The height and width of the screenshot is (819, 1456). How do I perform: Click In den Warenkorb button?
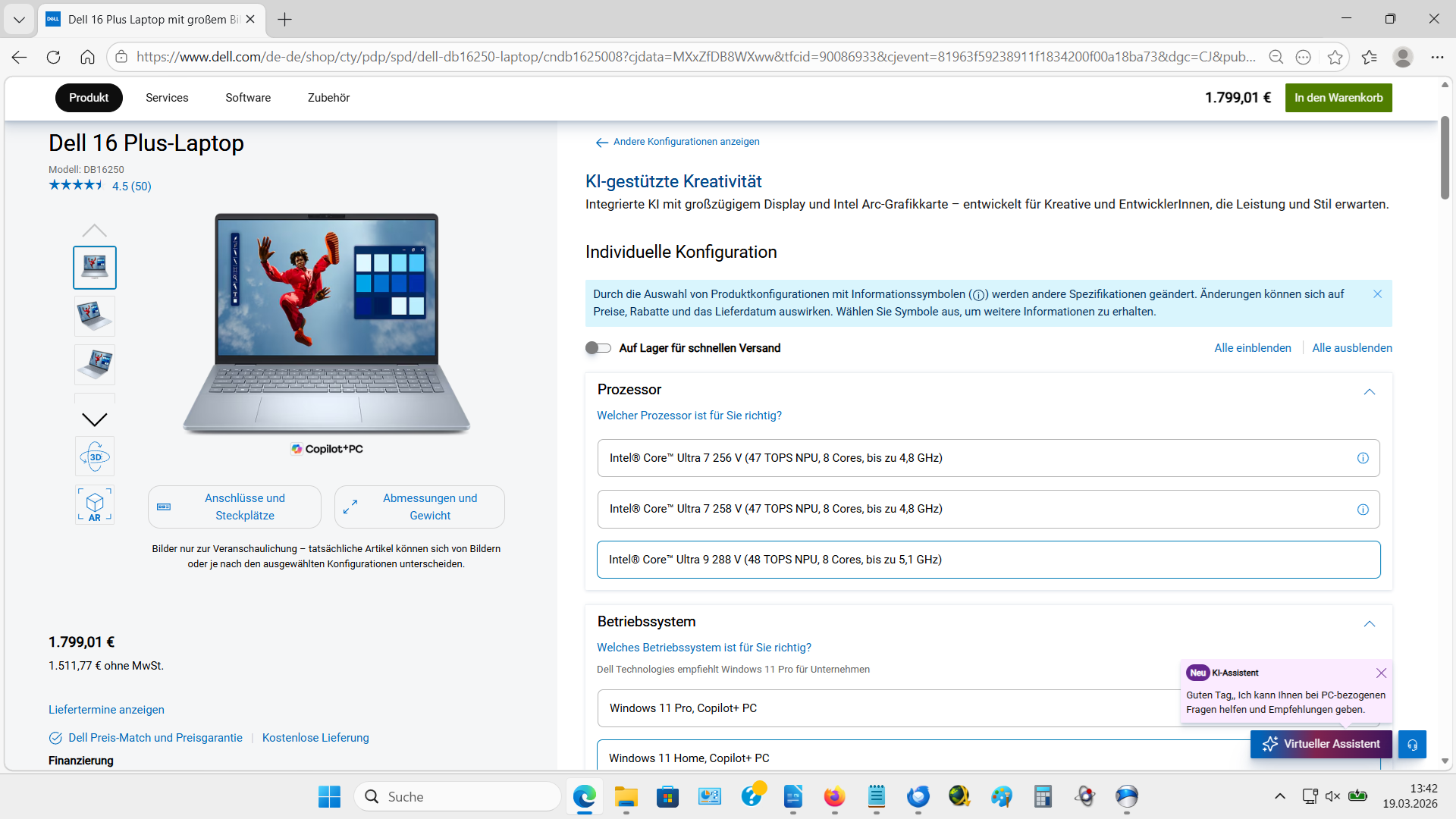click(1338, 98)
